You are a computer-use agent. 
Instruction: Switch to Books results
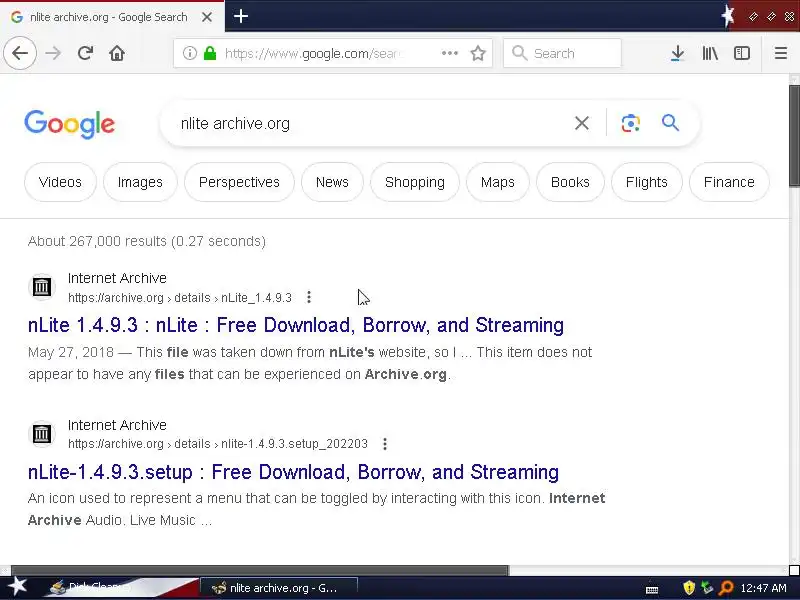(x=570, y=182)
